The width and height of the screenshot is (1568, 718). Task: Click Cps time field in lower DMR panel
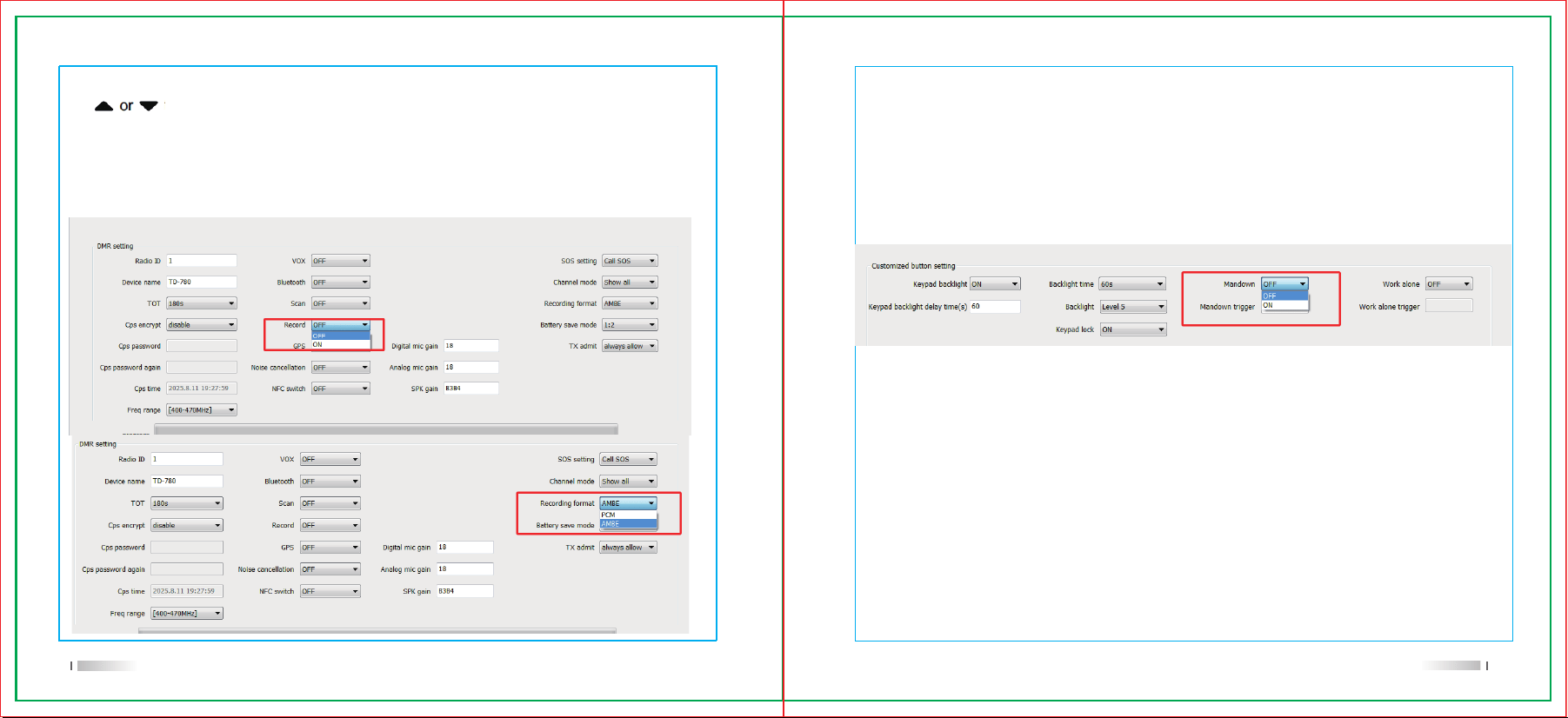point(187,591)
